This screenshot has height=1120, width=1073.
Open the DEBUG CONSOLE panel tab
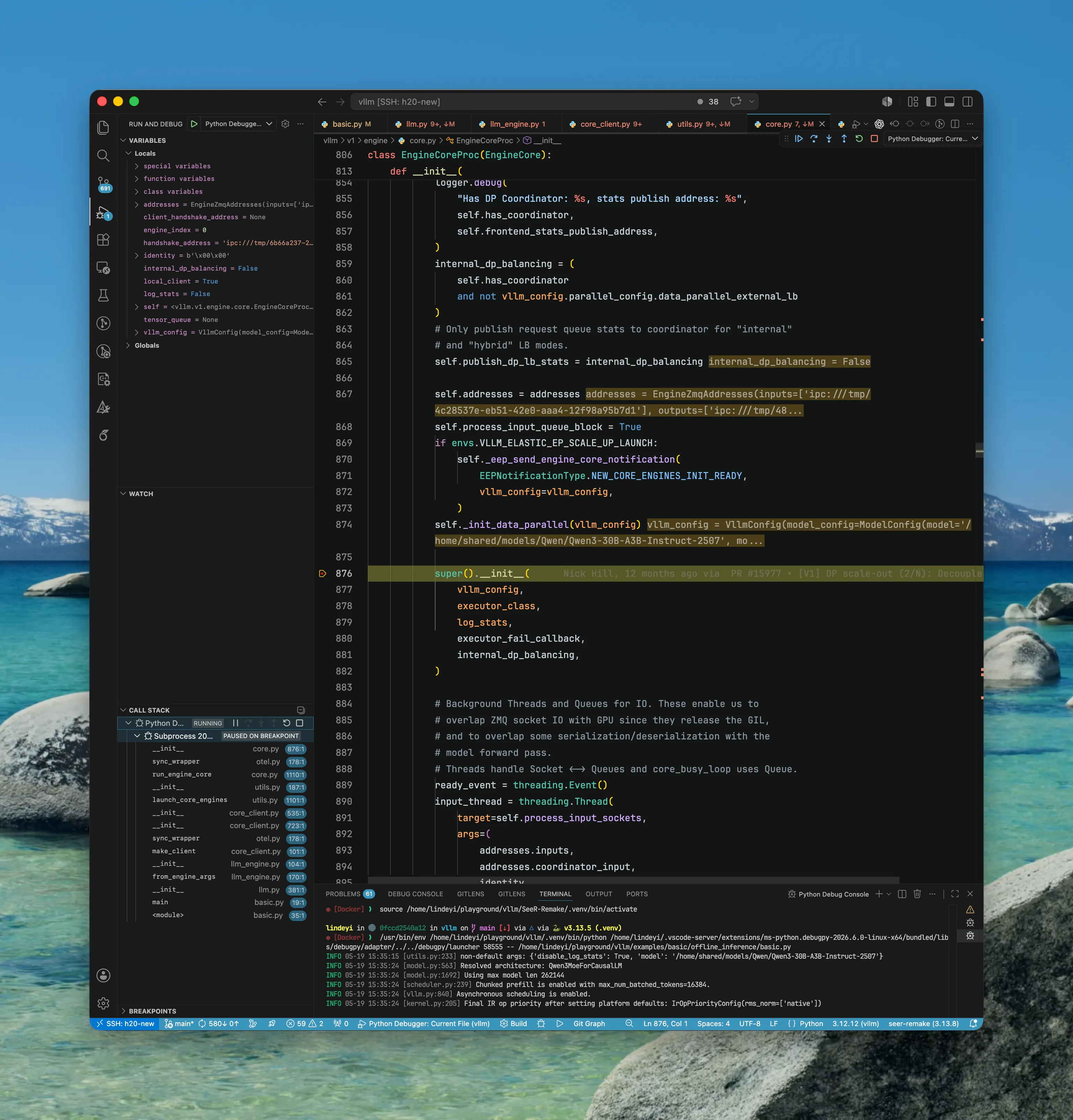(x=415, y=894)
